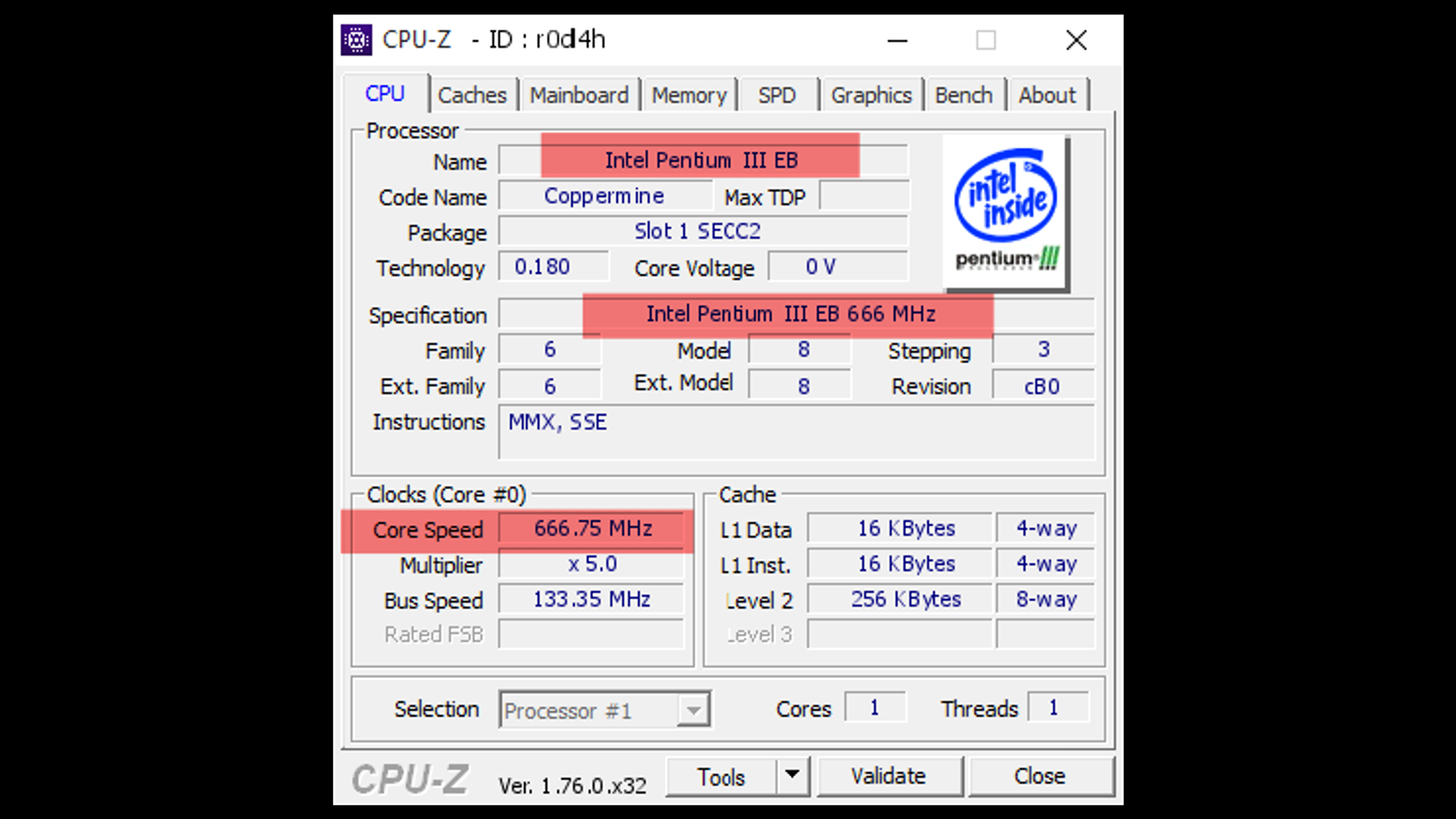Click the x 5.0 multiplier value
The width and height of the screenshot is (1456, 819).
(x=592, y=564)
